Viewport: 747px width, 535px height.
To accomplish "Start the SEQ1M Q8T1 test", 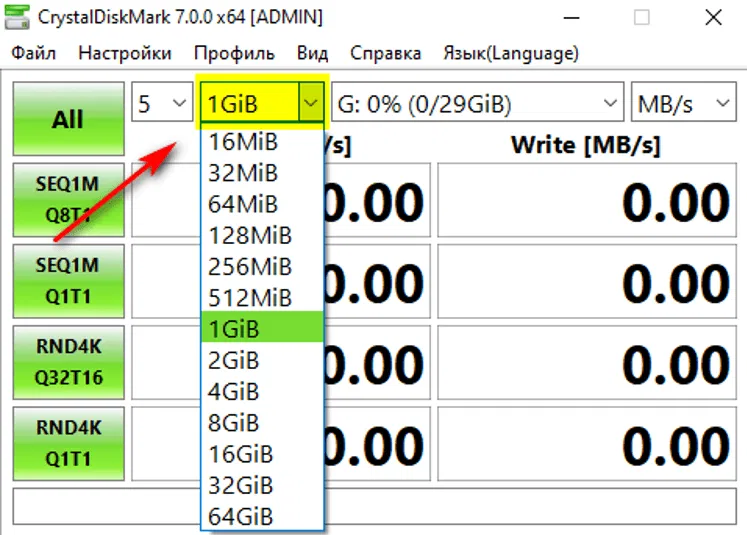I will 69,200.
